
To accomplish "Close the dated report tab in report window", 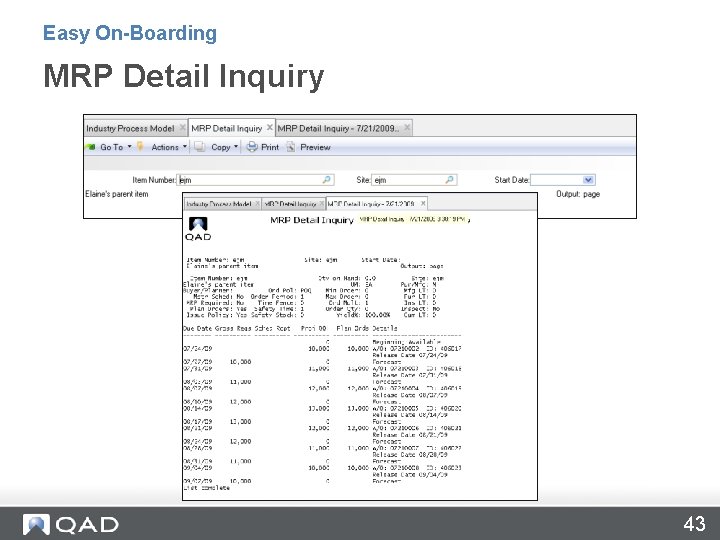I will pyautogui.click(x=423, y=203).
